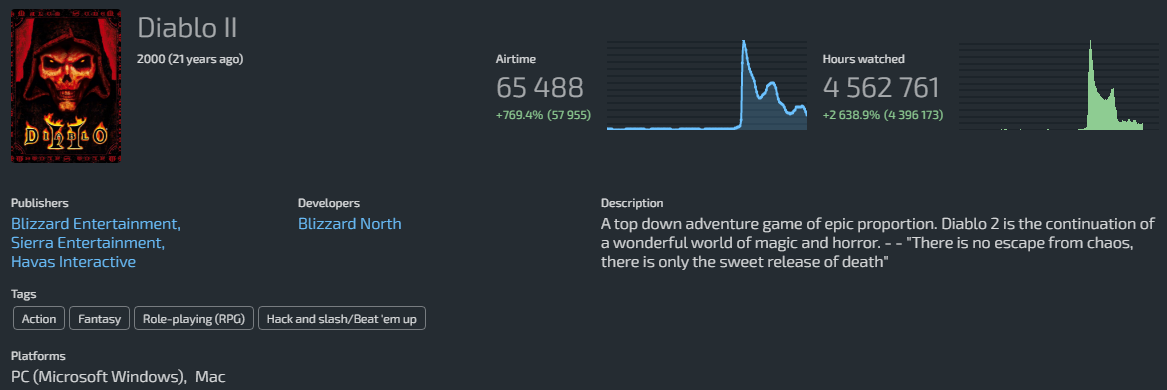The height and width of the screenshot is (390, 1167).
Task: Click the blue Airtime line chart
Action: (x=707, y=86)
